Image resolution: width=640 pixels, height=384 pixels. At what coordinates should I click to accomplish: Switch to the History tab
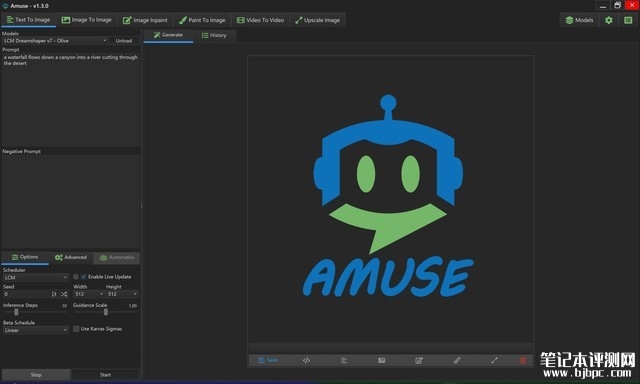point(214,35)
